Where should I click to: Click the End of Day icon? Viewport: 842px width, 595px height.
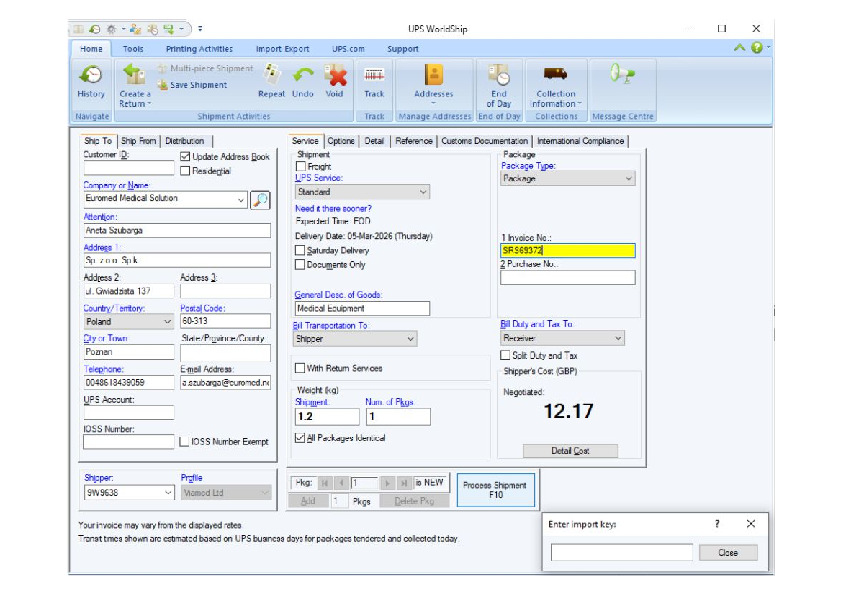click(498, 76)
